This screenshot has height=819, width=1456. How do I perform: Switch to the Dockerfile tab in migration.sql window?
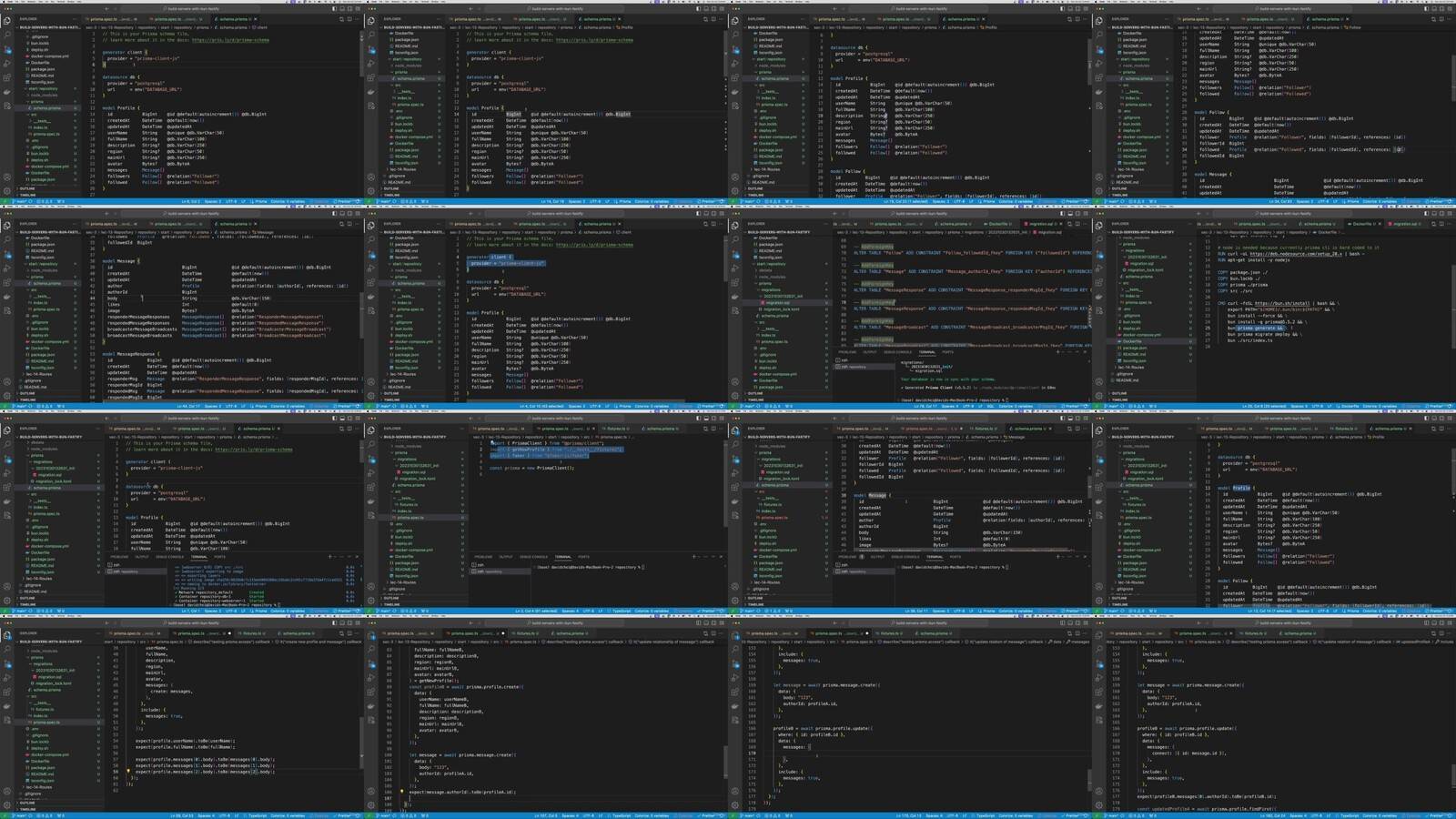(x=998, y=223)
